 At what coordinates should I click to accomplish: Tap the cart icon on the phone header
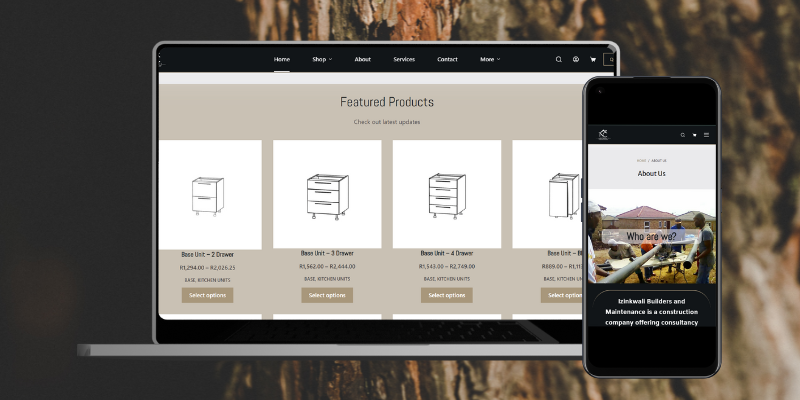pos(694,135)
